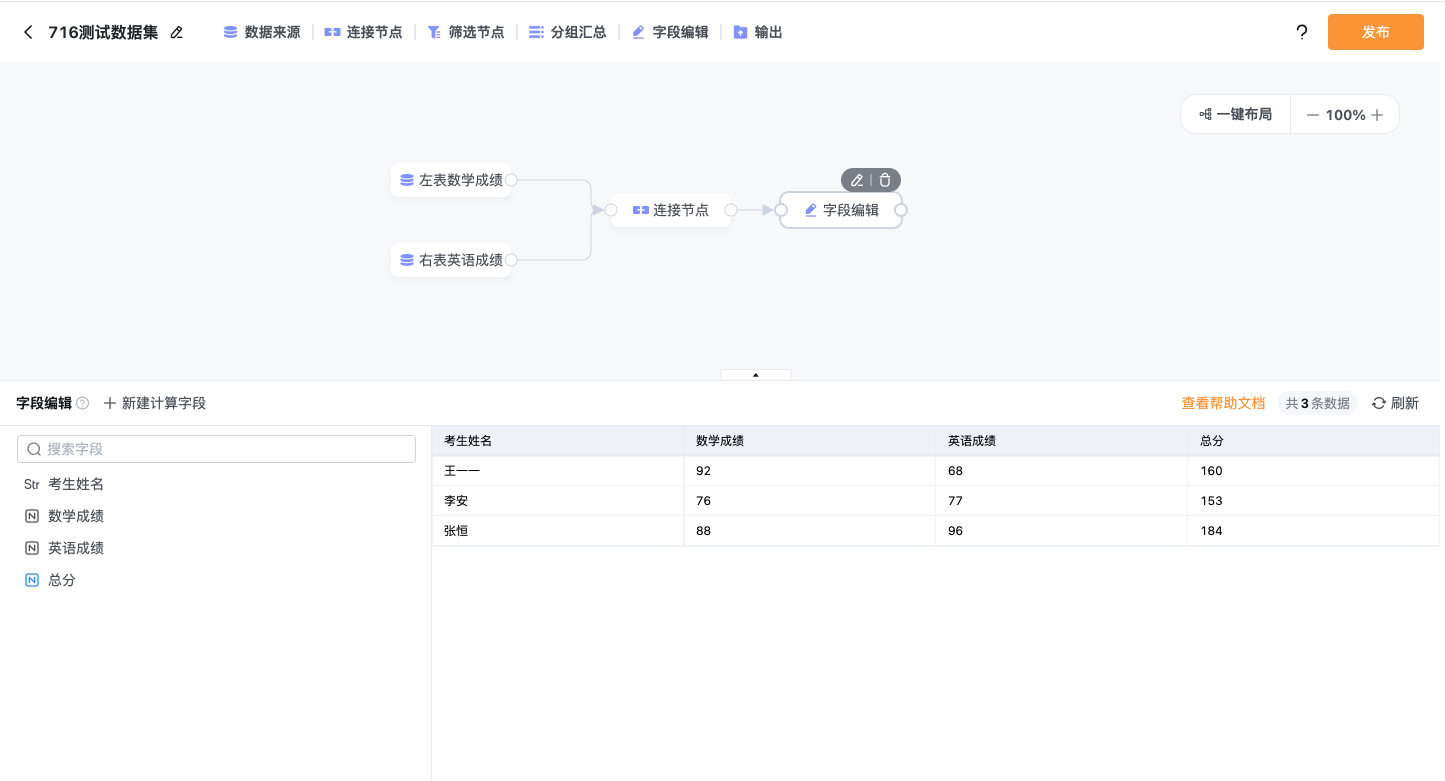Click input port of 连接节点
Screen dimensions: 1445x781
(x=611, y=210)
